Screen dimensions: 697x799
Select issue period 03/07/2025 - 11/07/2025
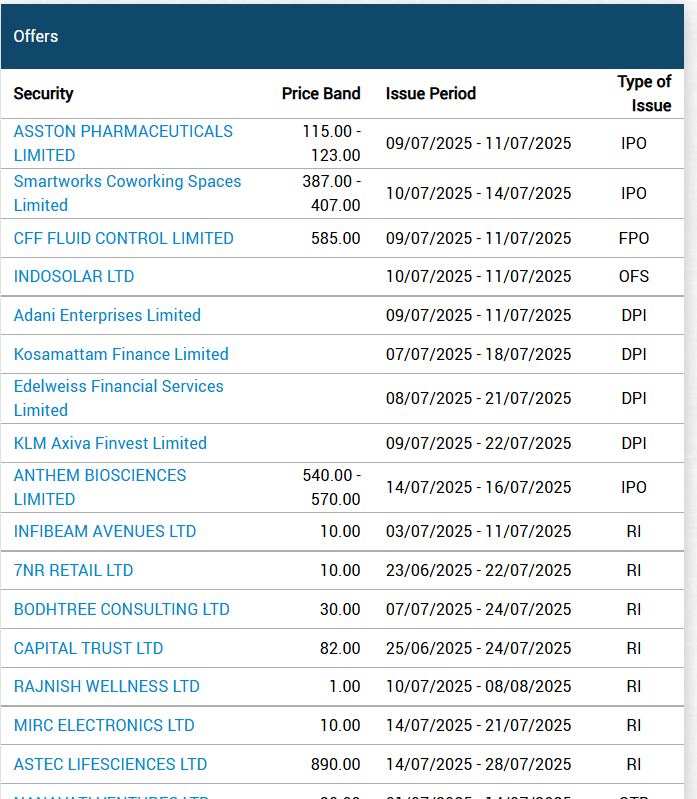[478, 531]
